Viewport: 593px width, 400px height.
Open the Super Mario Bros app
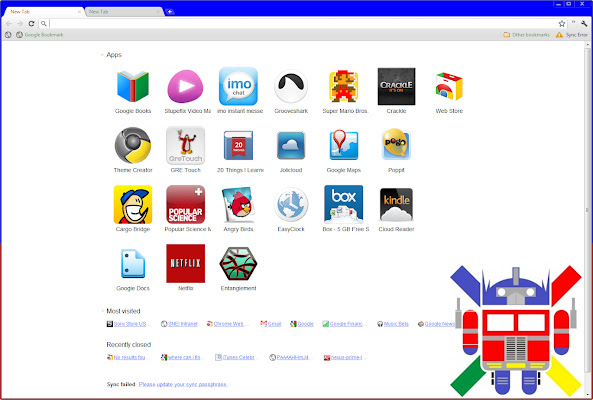pyautogui.click(x=343, y=86)
